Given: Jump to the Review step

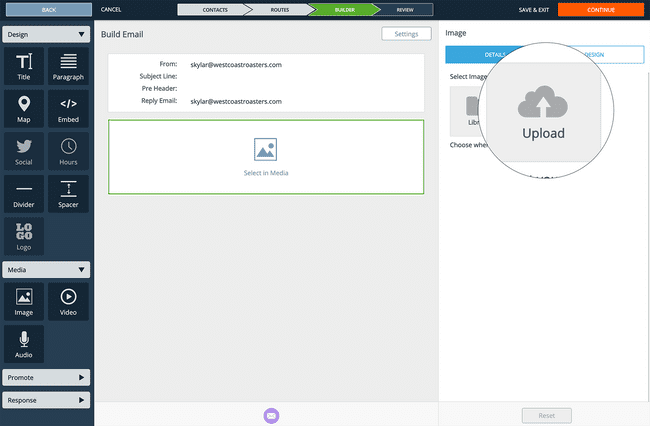Looking at the screenshot, I should 405,10.
